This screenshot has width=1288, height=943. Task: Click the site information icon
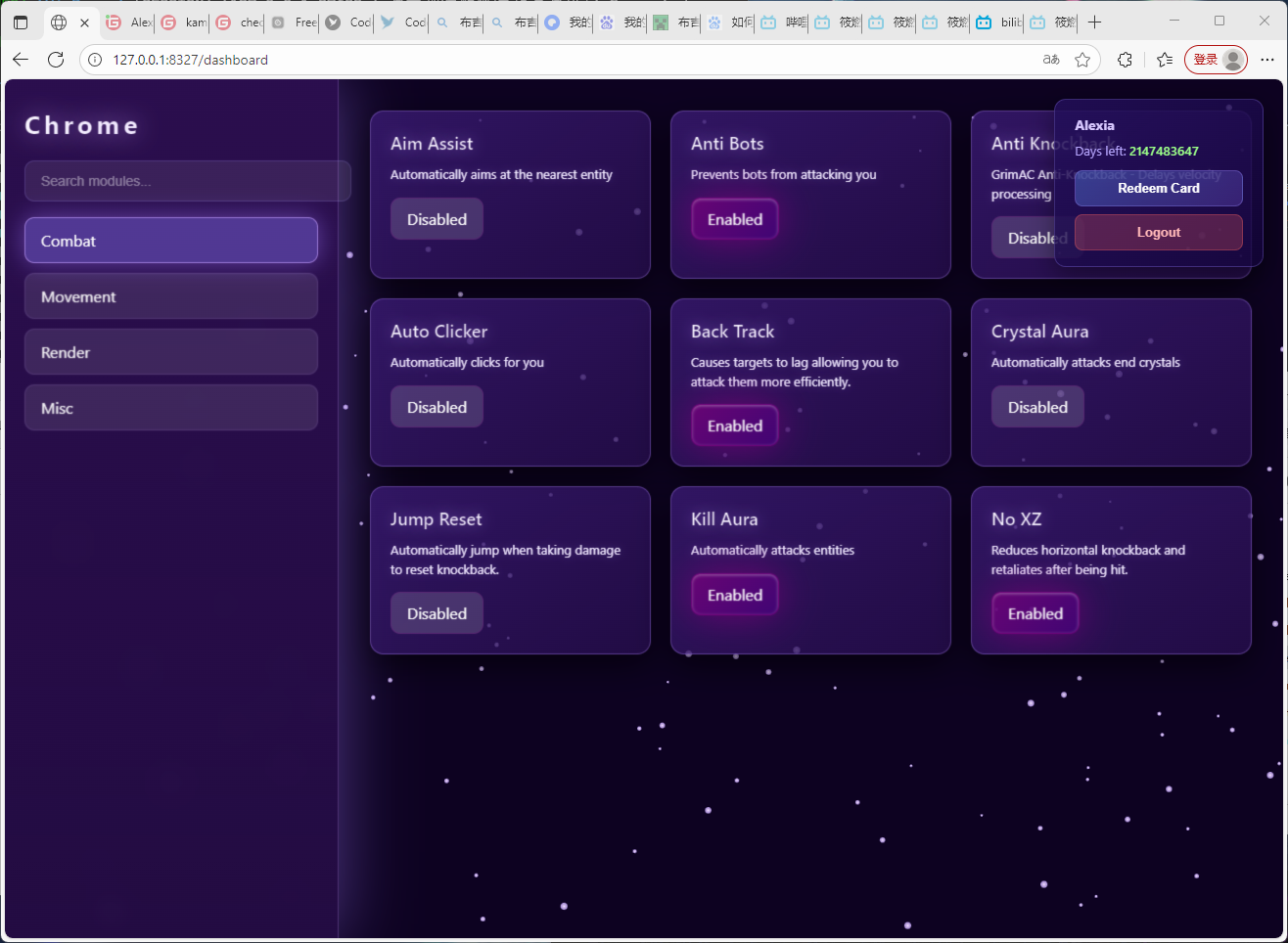point(95,60)
